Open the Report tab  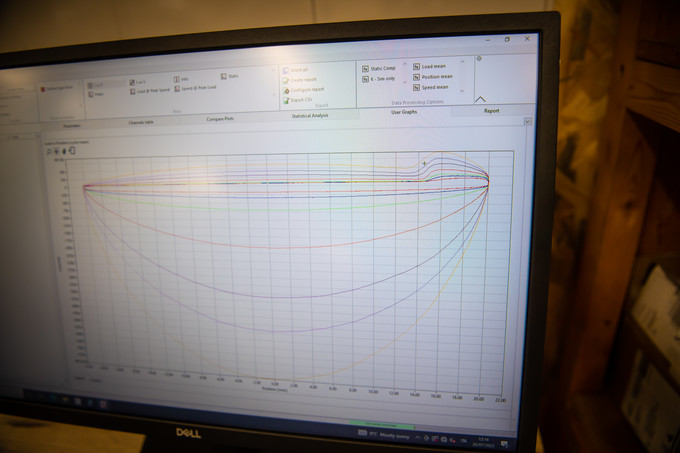[492, 111]
